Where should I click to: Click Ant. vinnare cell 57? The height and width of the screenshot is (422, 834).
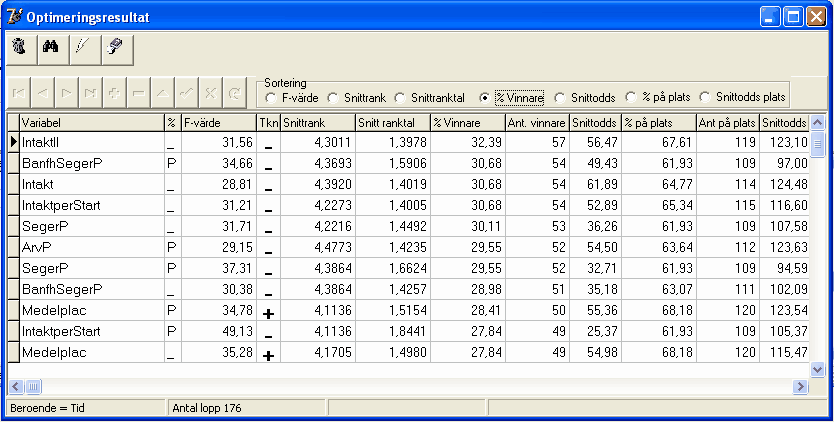(x=537, y=143)
